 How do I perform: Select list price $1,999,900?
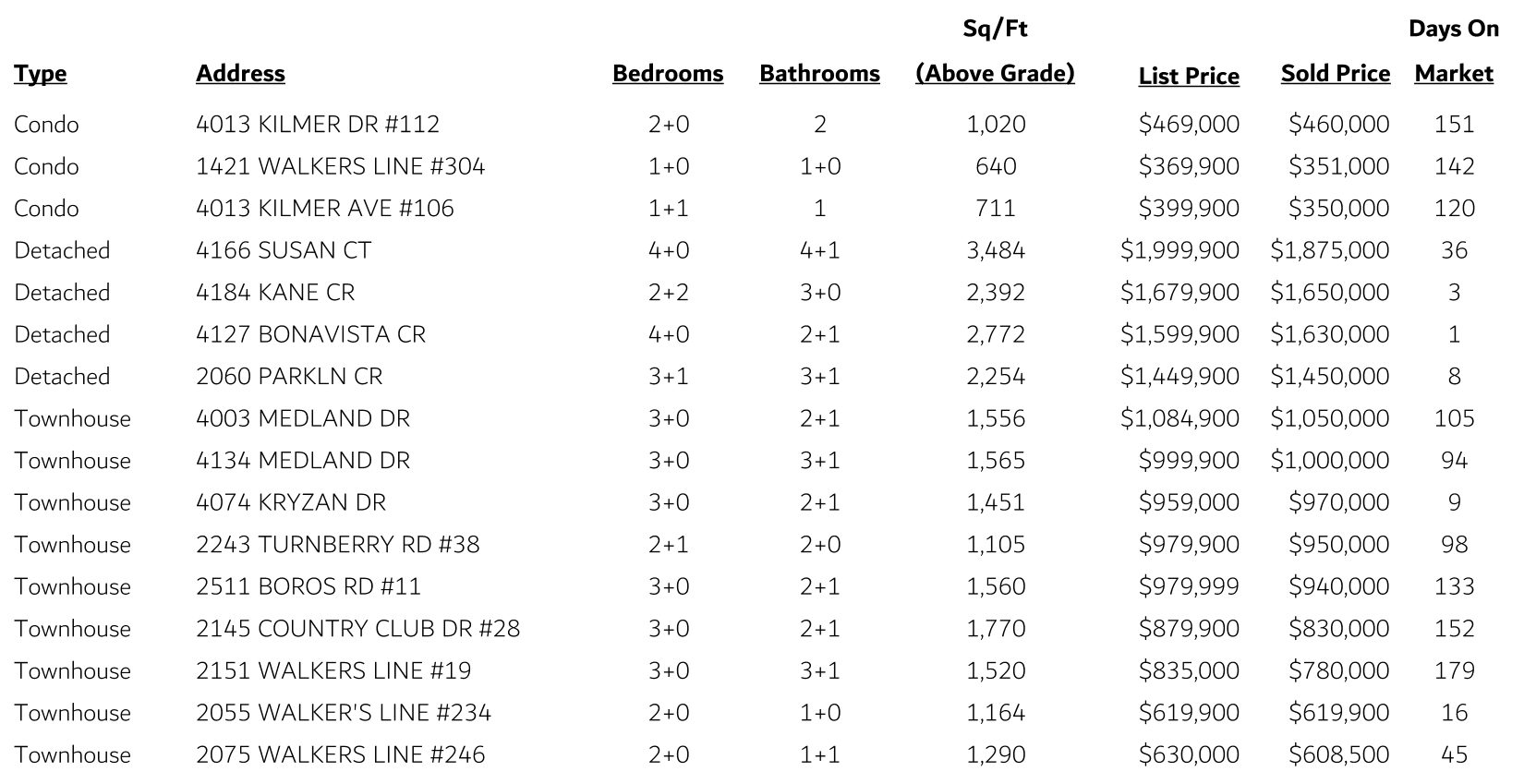[x=1179, y=250]
